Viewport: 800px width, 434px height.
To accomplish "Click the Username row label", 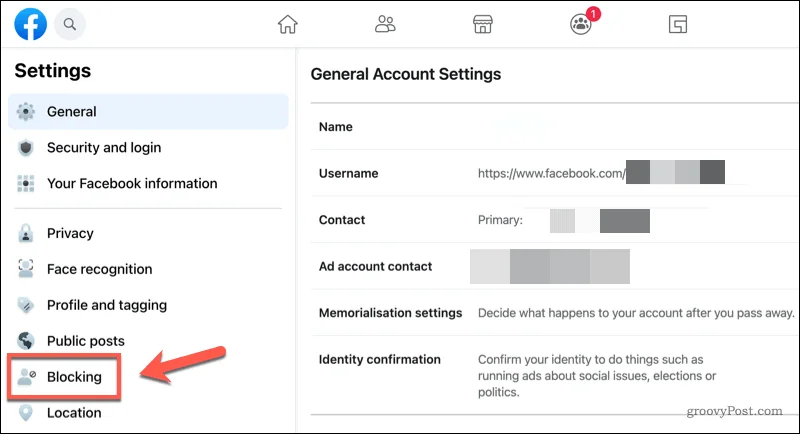I will click(348, 173).
